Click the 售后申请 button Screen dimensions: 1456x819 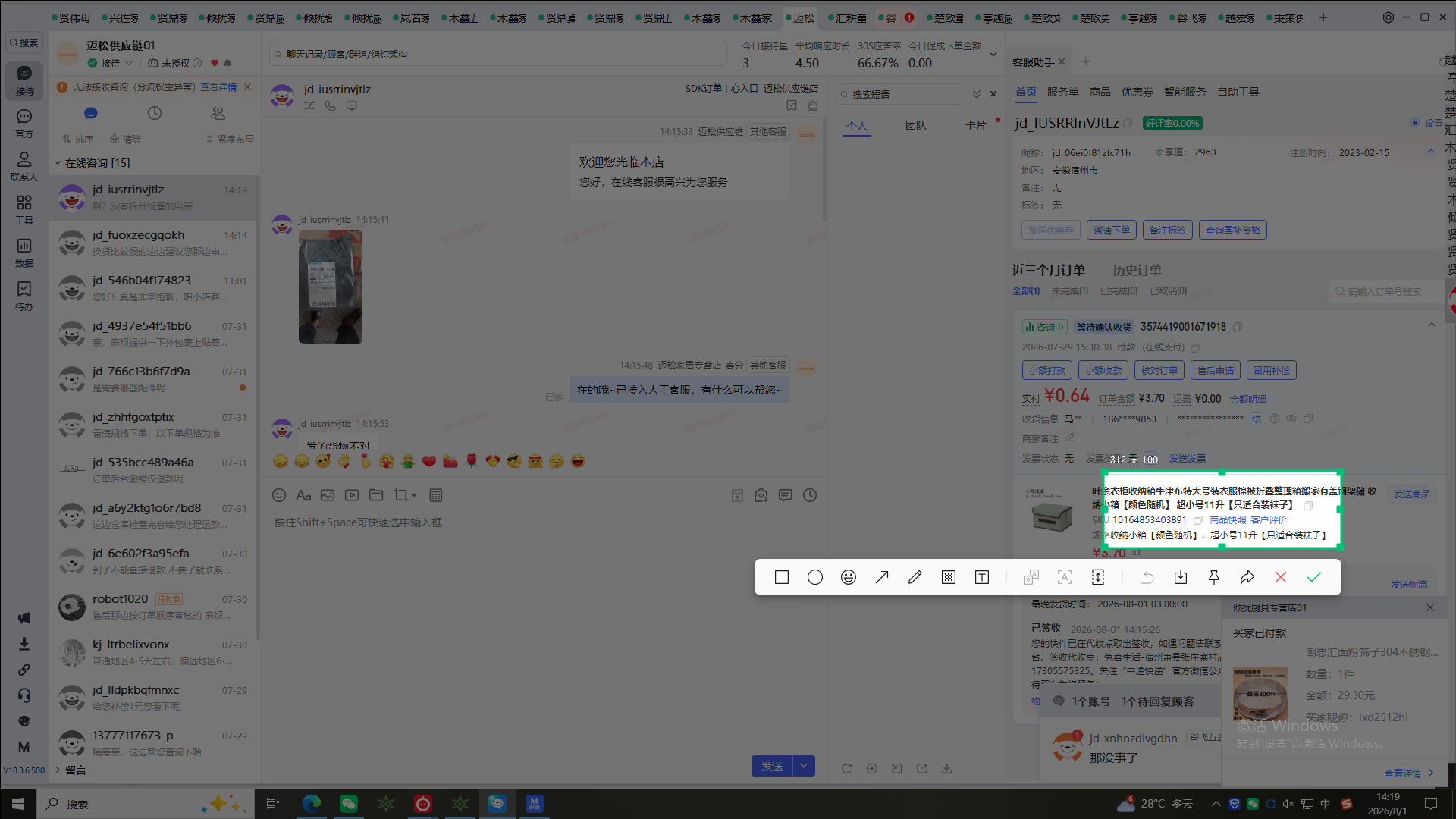click(x=1216, y=370)
